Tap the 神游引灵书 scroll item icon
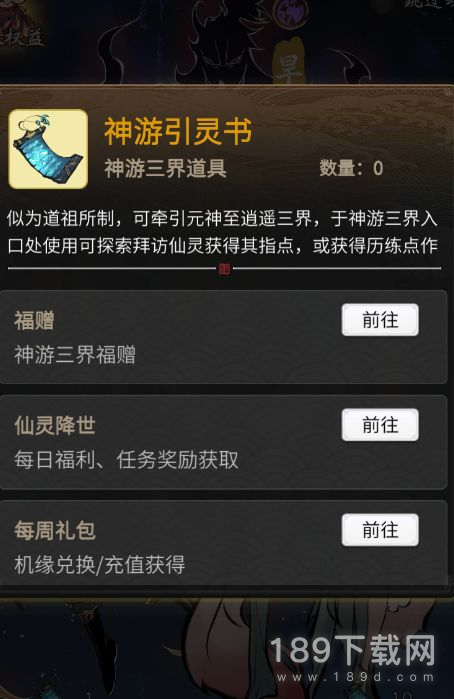454x699 pixels. point(48,148)
